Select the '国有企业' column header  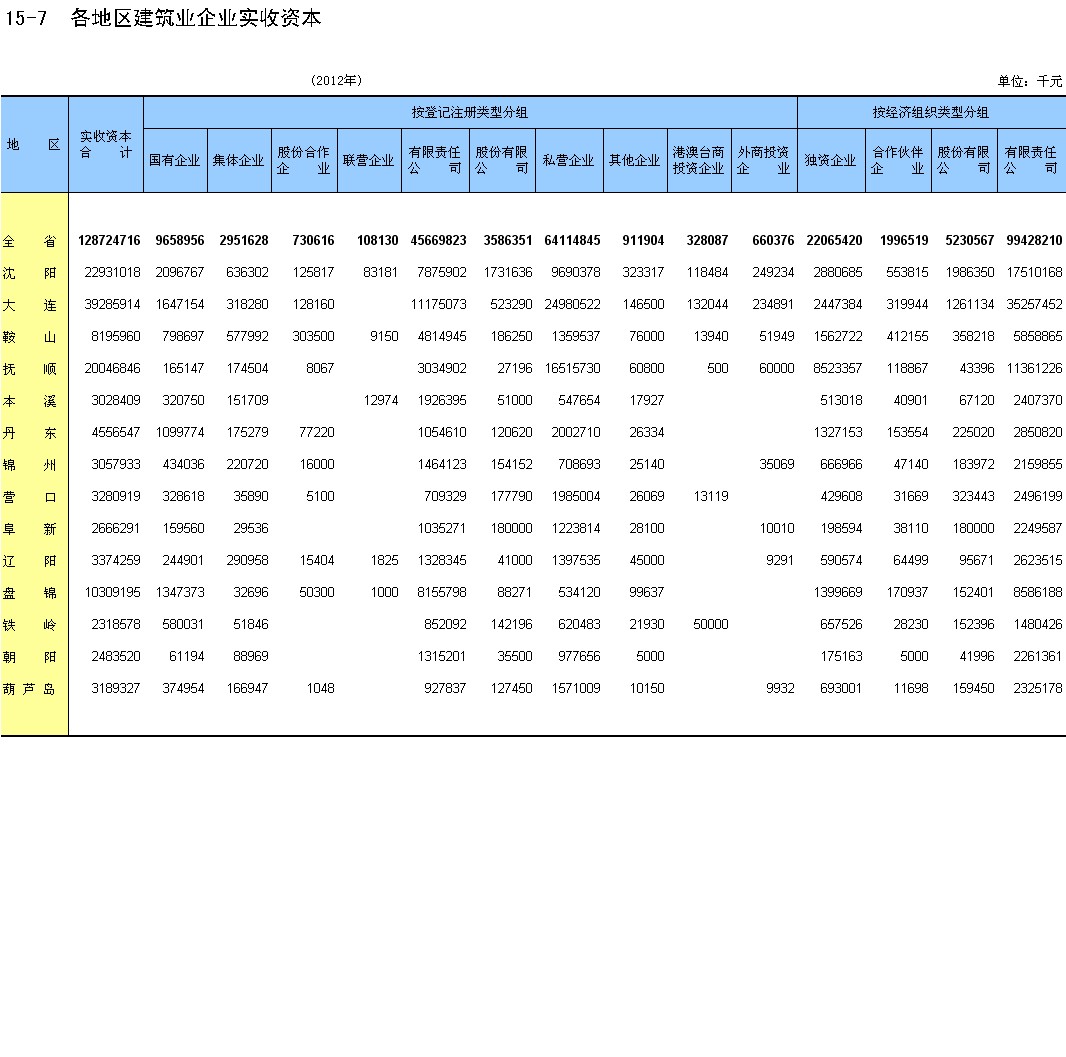[x=175, y=160]
